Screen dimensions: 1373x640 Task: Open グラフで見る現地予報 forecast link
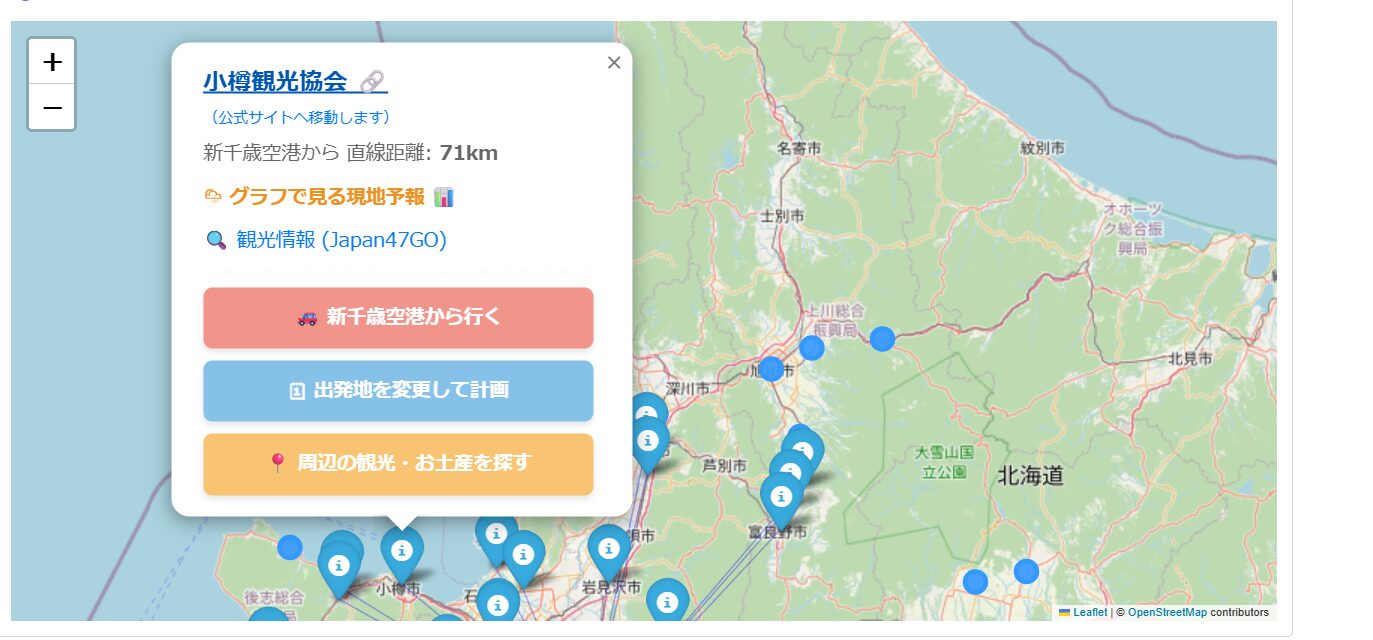click(326, 196)
